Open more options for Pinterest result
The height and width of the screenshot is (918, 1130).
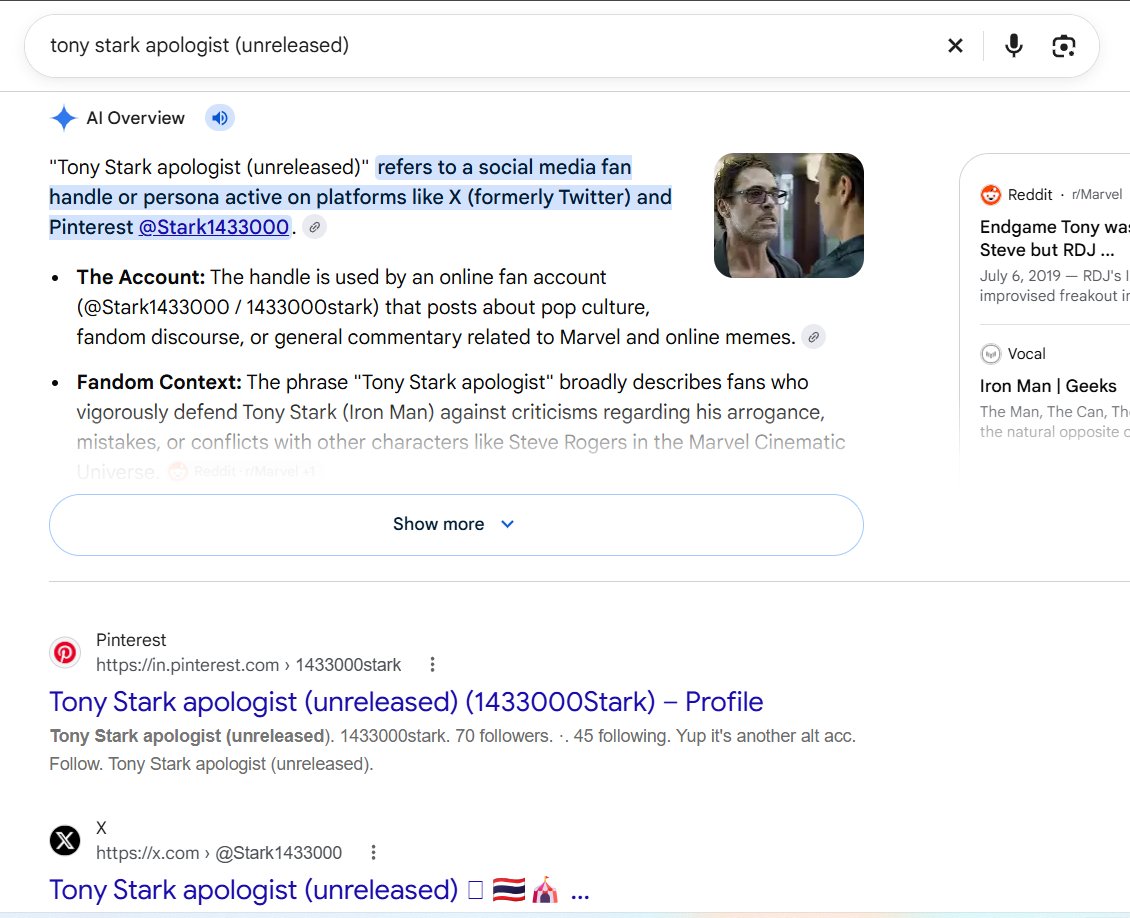click(x=432, y=664)
